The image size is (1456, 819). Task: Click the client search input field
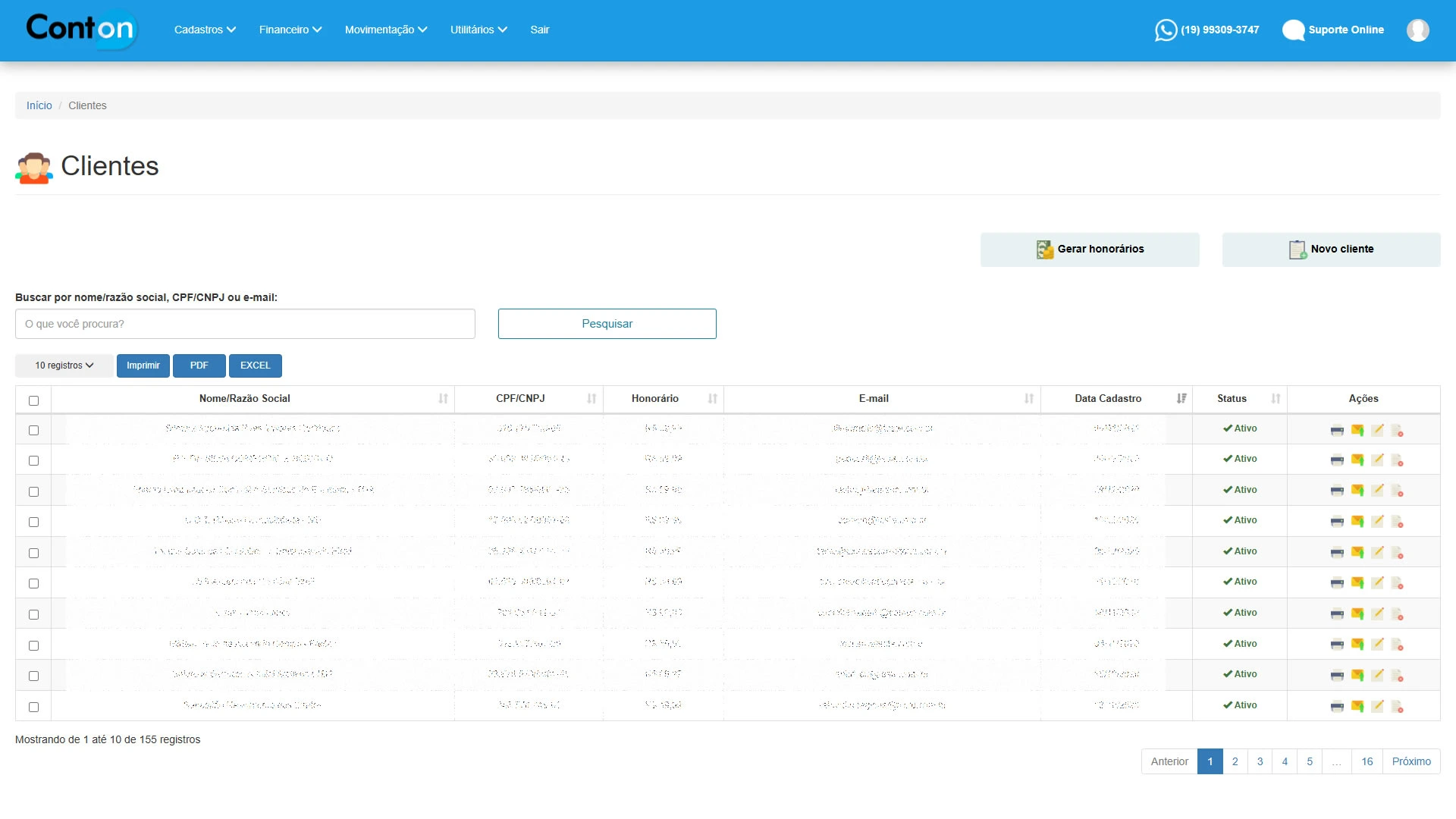pyautogui.click(x=245, y=324)
